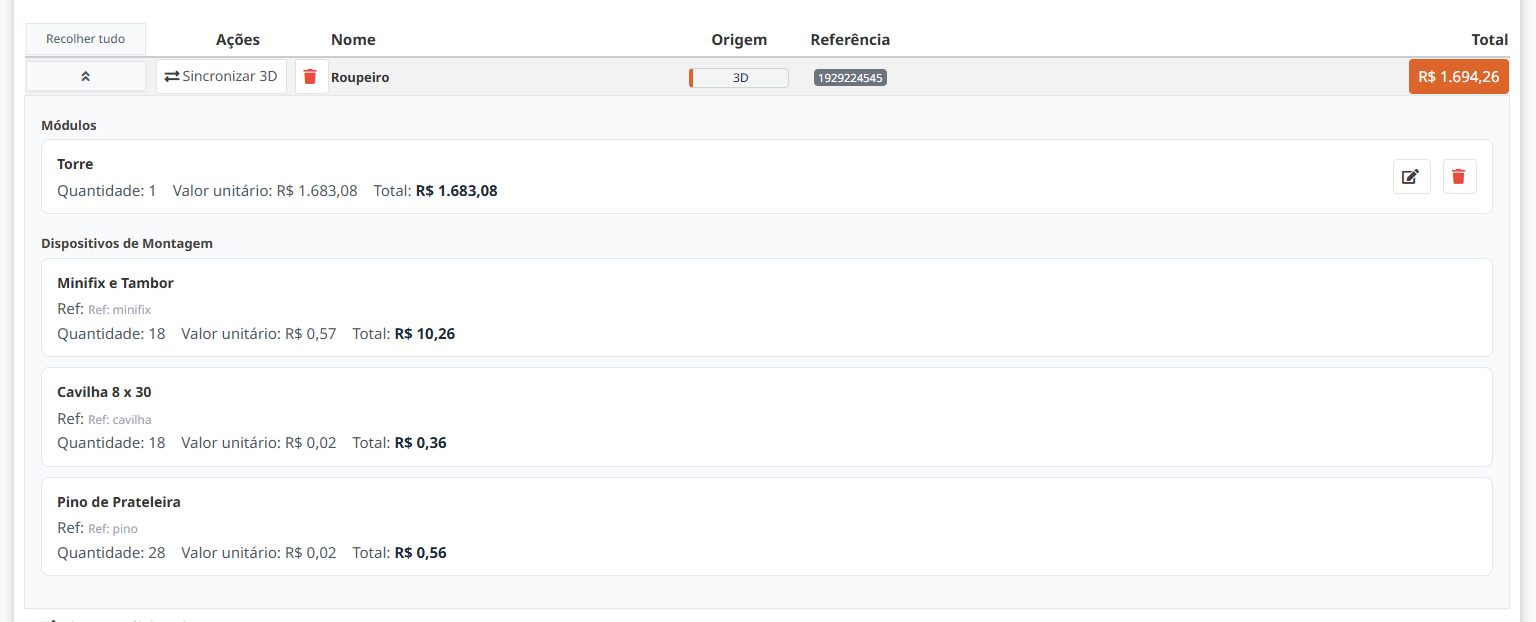Click the Origem column header
The height and width of the screenshot is (622, 1536).
(739, 40)
